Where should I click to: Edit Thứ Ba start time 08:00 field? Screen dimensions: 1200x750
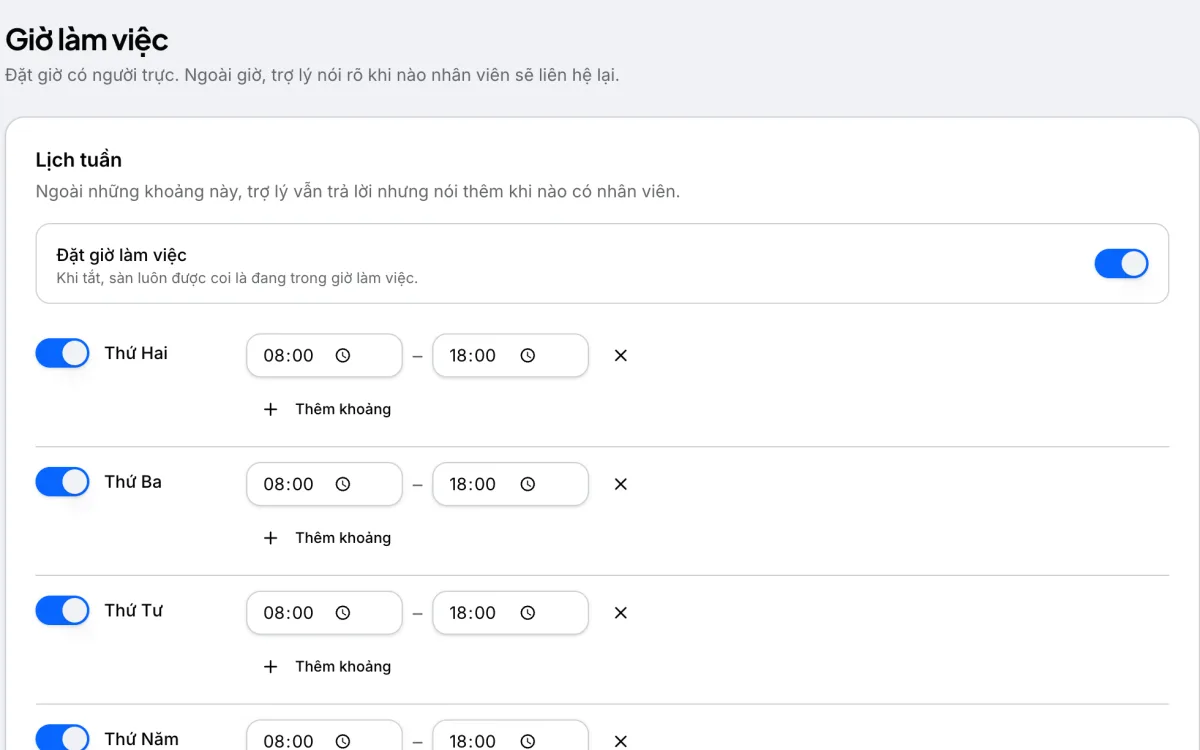point(324,484)
